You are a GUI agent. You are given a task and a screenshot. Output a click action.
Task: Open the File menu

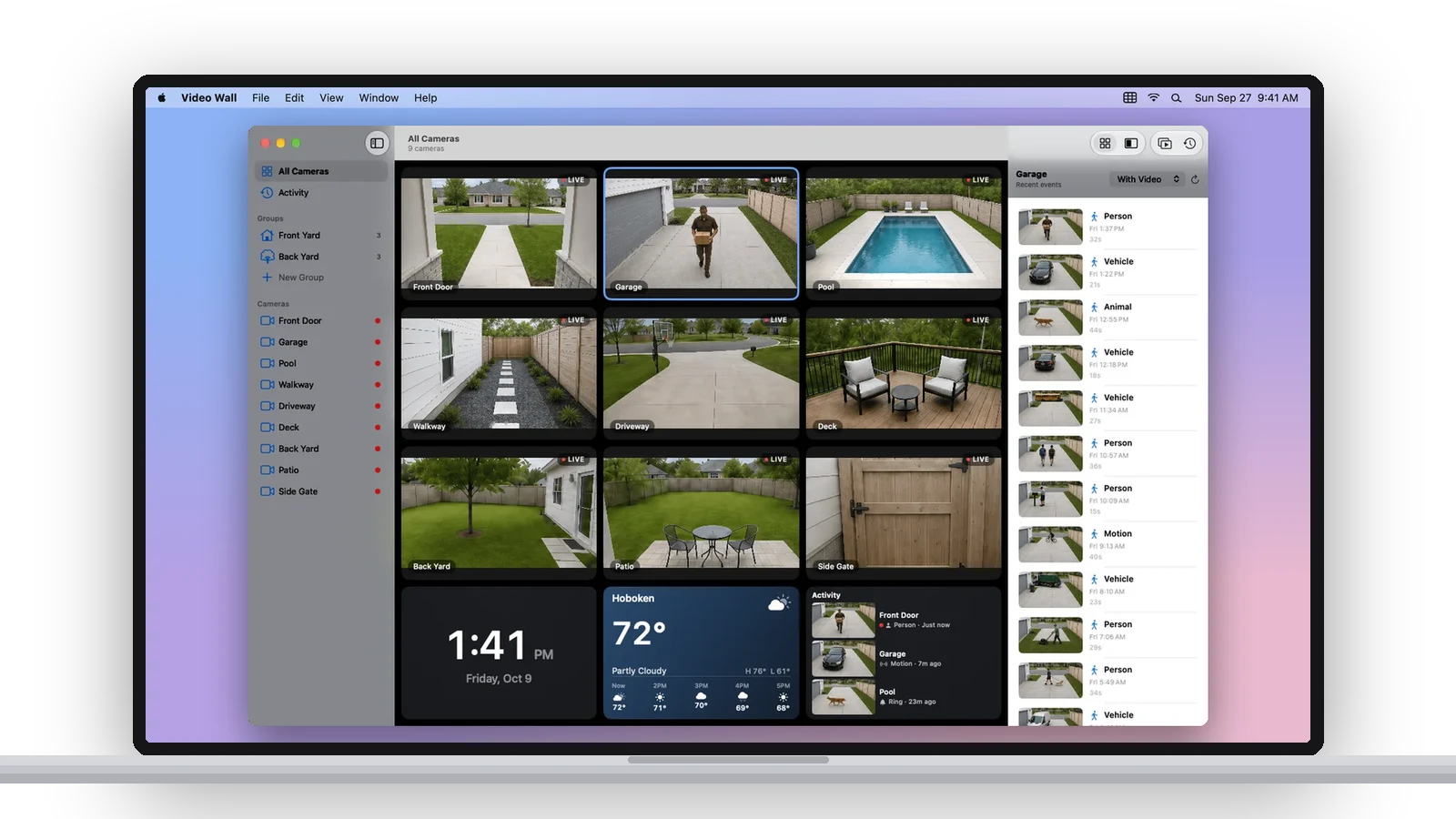pos(260,97)
